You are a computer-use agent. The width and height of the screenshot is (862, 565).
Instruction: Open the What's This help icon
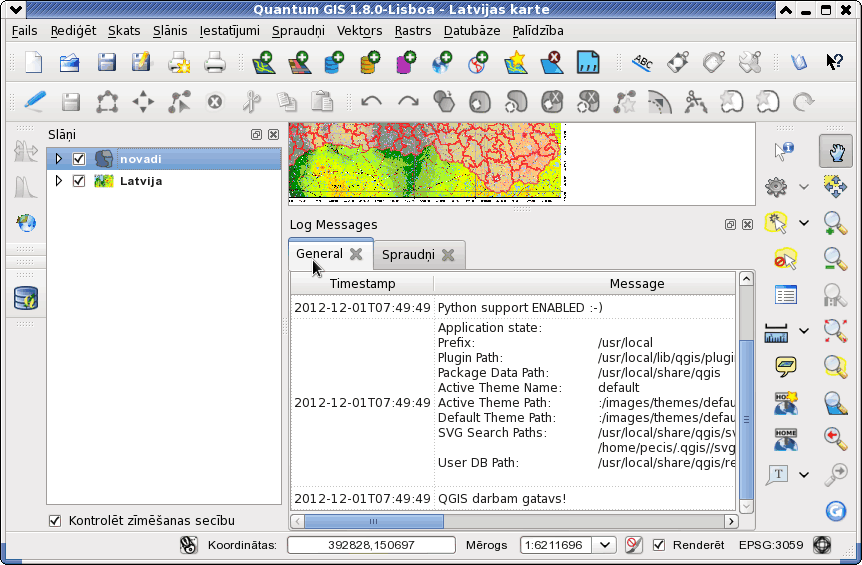(835, 62)
